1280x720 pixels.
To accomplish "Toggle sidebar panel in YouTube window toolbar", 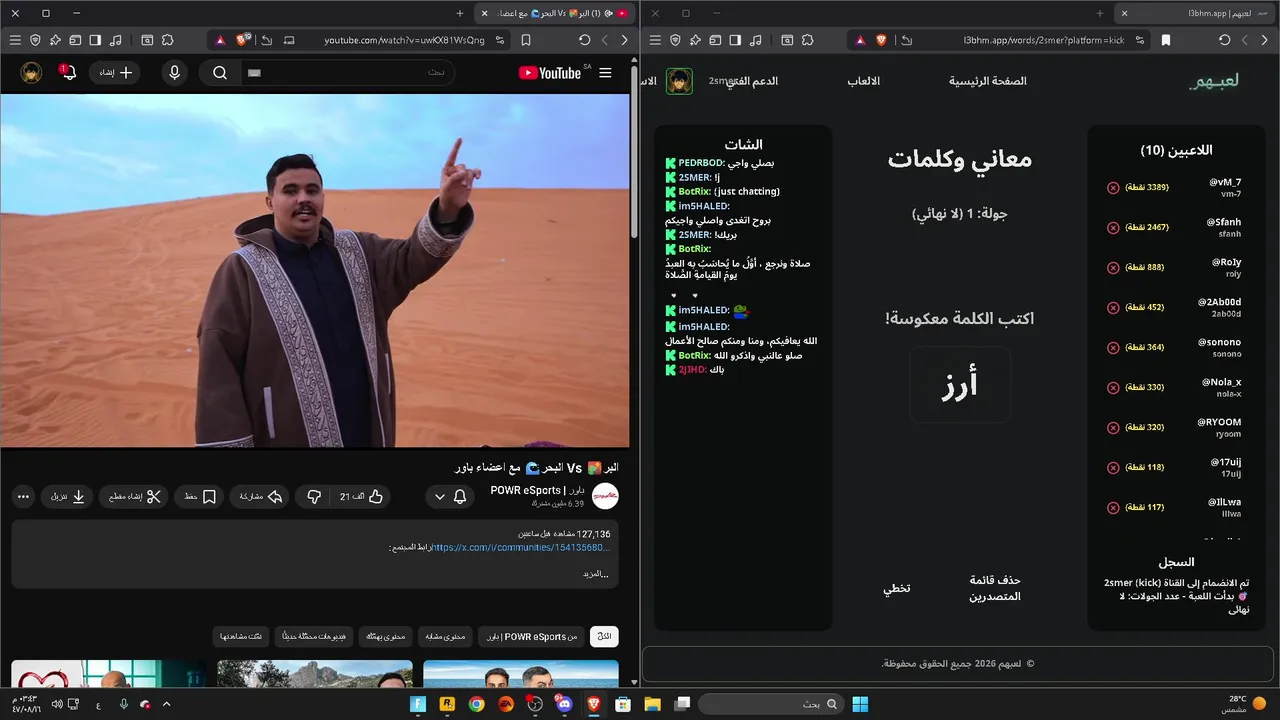I will click(x=95, y=40).
